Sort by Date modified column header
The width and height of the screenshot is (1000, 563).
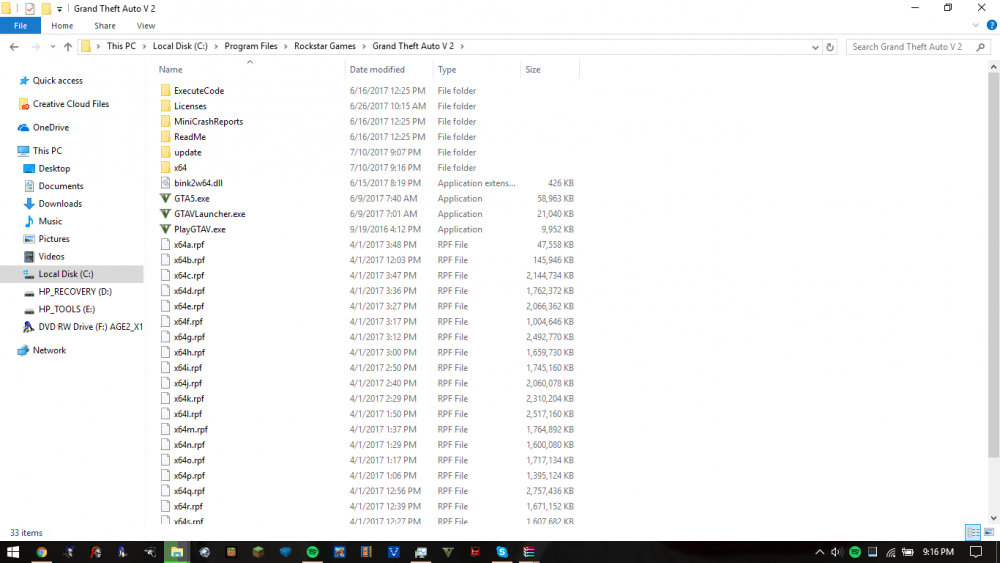tap(376, 69)
